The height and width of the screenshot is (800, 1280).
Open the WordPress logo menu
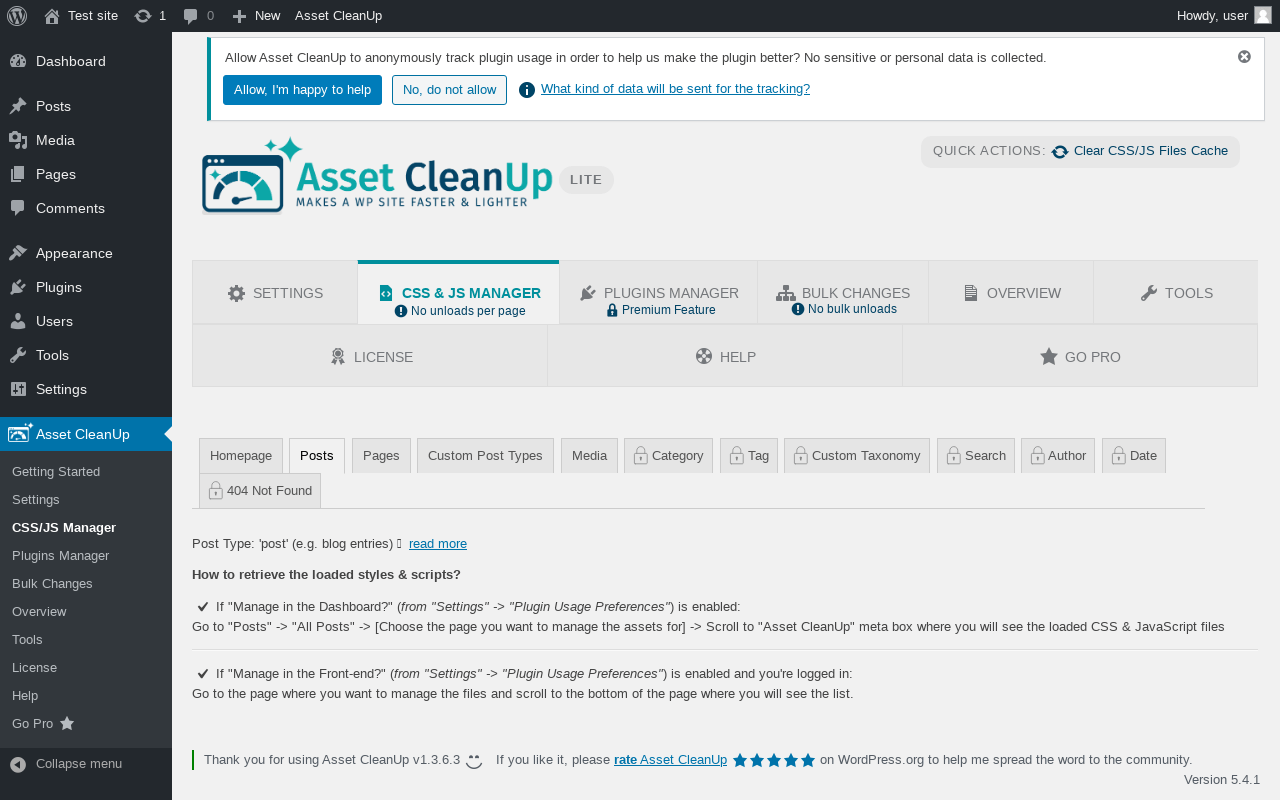[17, 16]
